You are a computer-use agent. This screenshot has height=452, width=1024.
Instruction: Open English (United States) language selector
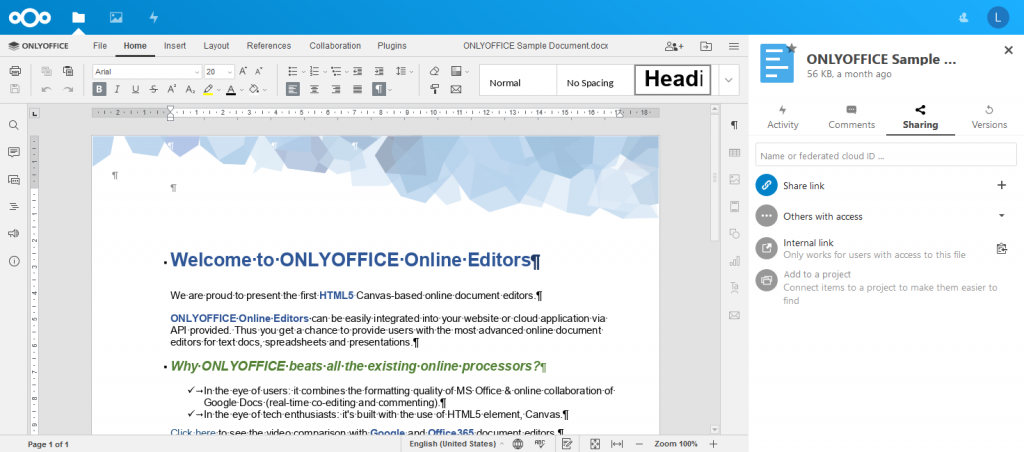tap(456, 444)
